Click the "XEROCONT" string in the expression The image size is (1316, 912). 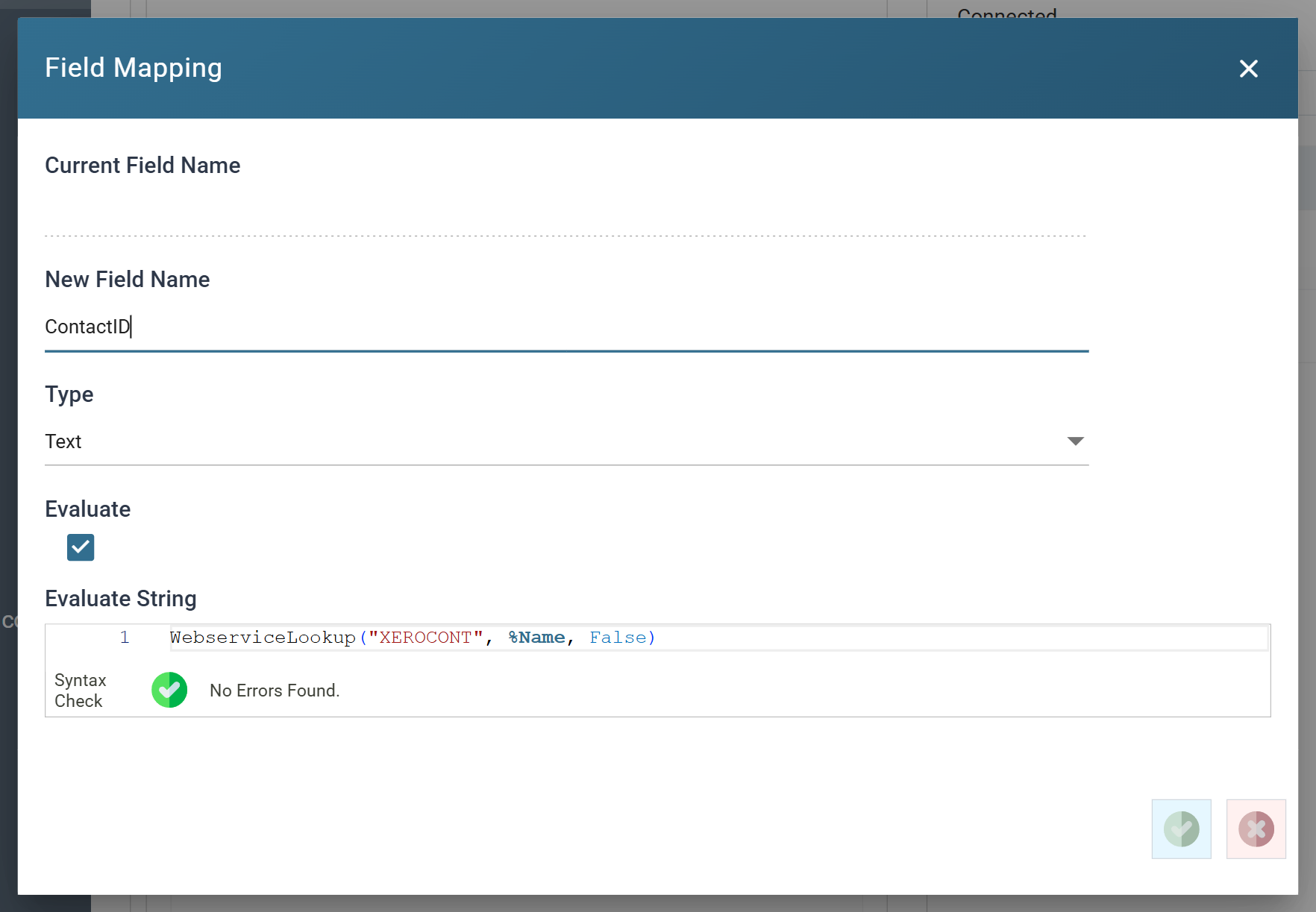[x=426, y=638]
